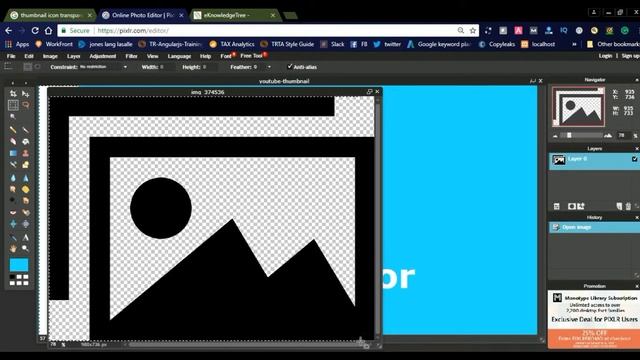The image size is (640, 360).
Task: Select the Red Eye Reduction tool
Action: 13,212
